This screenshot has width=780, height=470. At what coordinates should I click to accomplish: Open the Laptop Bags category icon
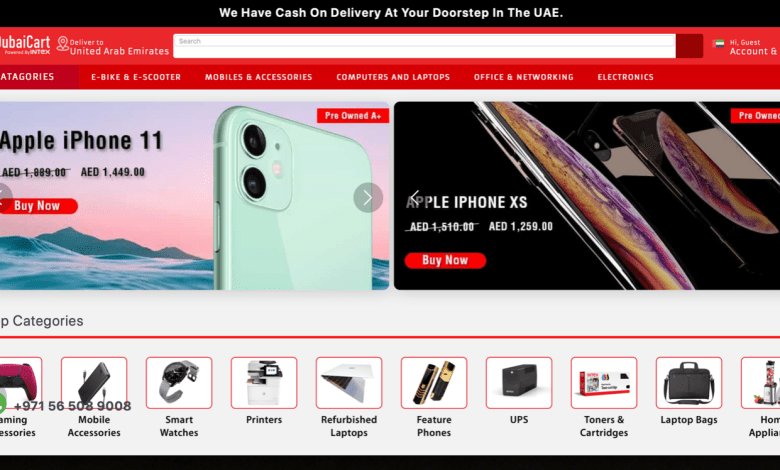click(x=689, y=382)
